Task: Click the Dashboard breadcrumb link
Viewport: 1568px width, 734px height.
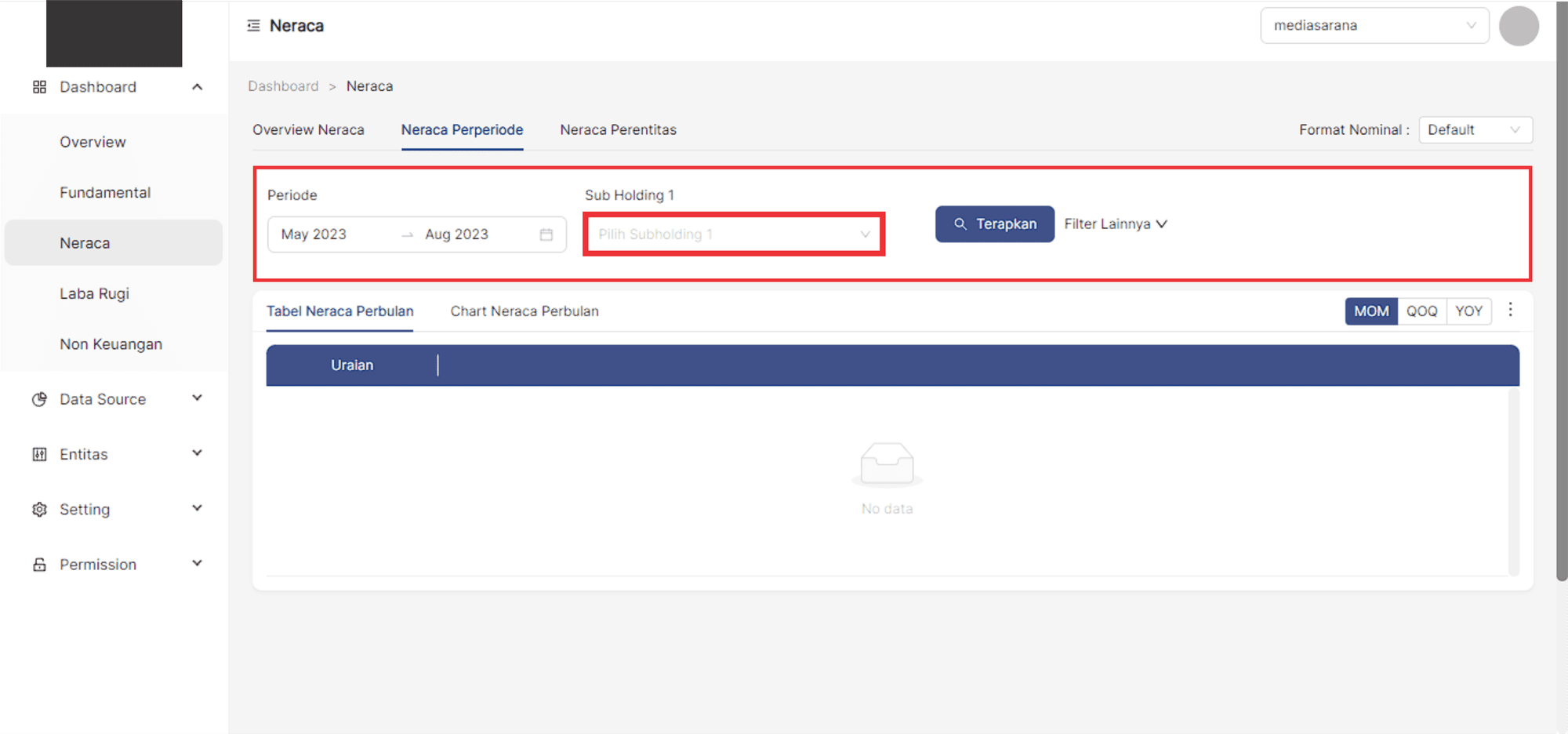Action: 283,86
